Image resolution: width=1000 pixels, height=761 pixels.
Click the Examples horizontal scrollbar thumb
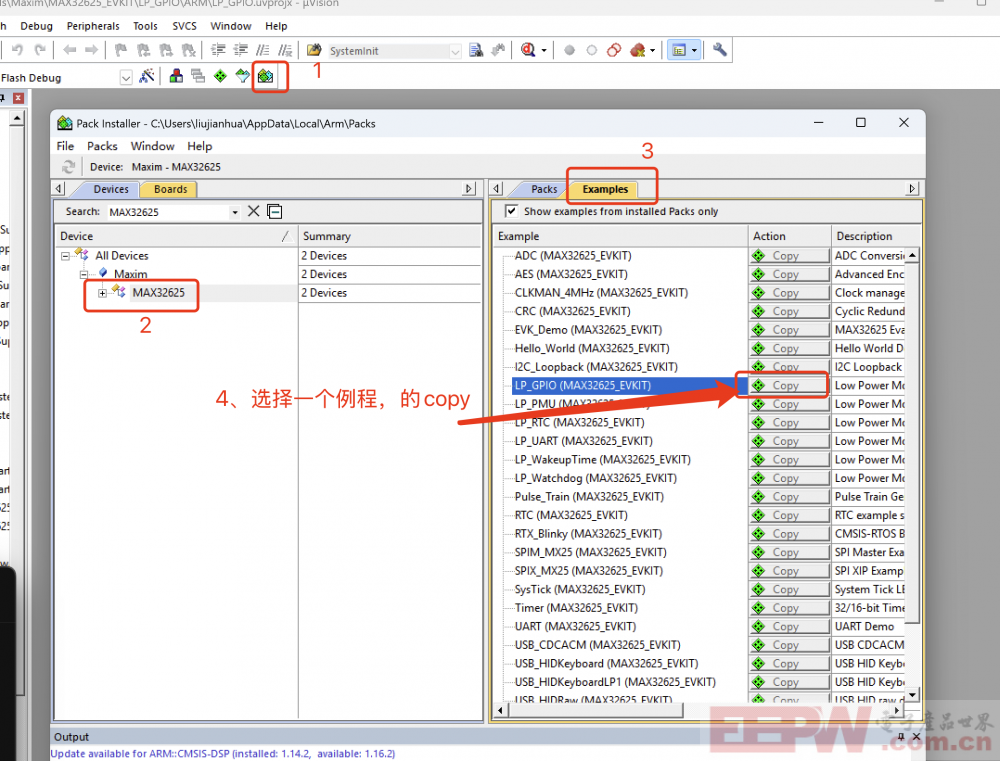[595, 710]
